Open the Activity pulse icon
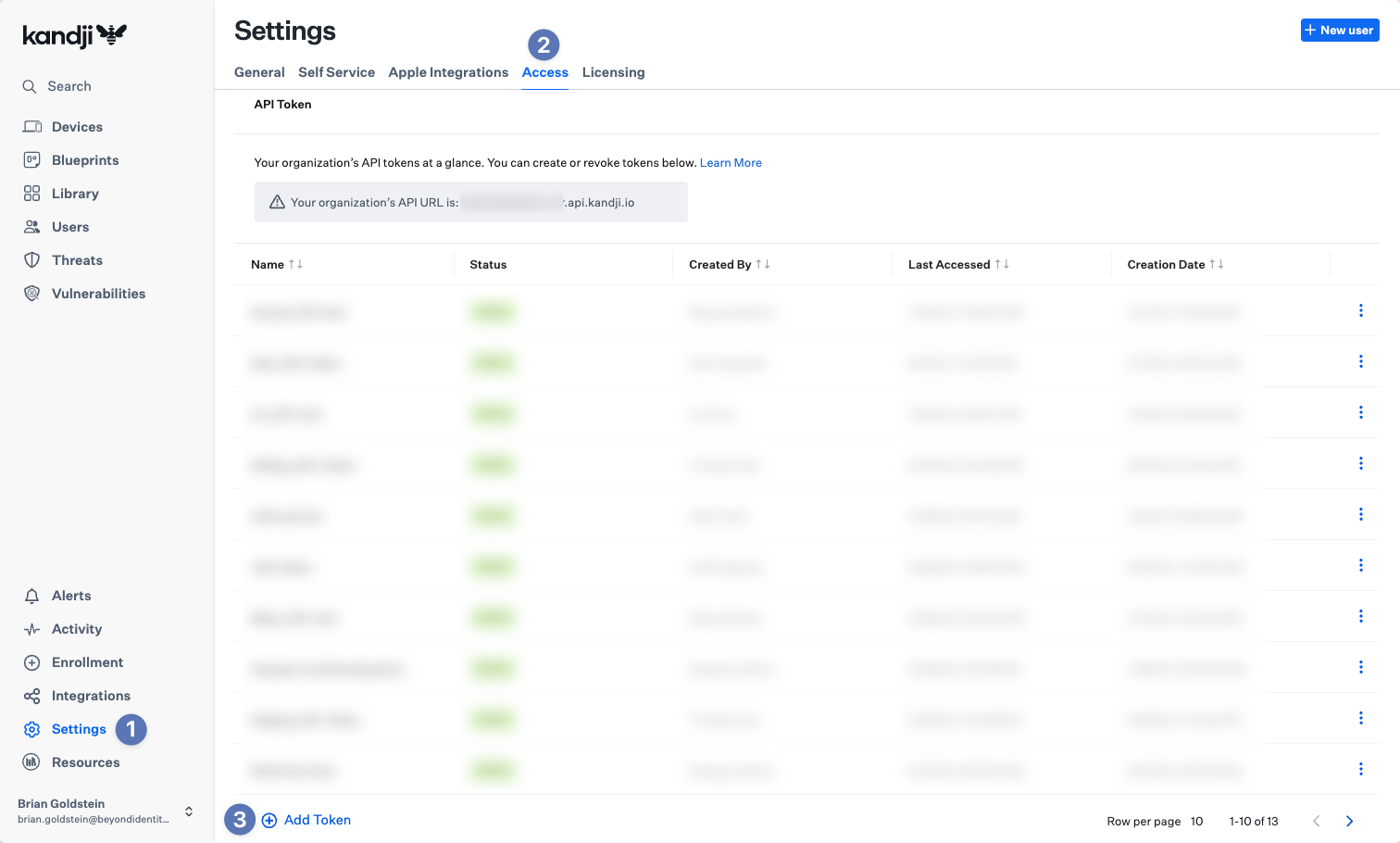This screenshot has width=1400, height=843. click(32, 629)
